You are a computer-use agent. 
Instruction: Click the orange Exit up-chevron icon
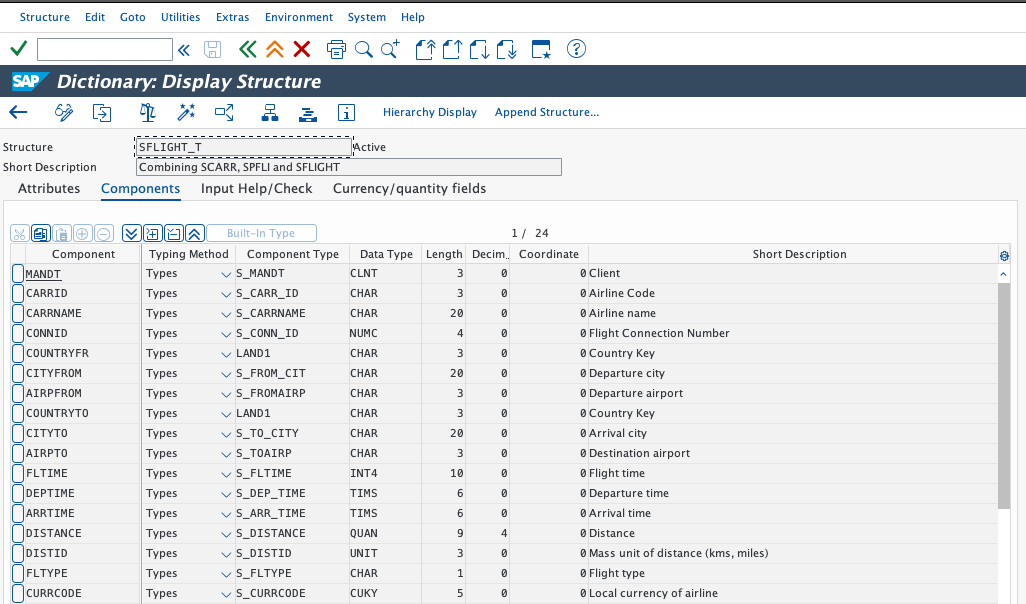(x=275, y=49)
